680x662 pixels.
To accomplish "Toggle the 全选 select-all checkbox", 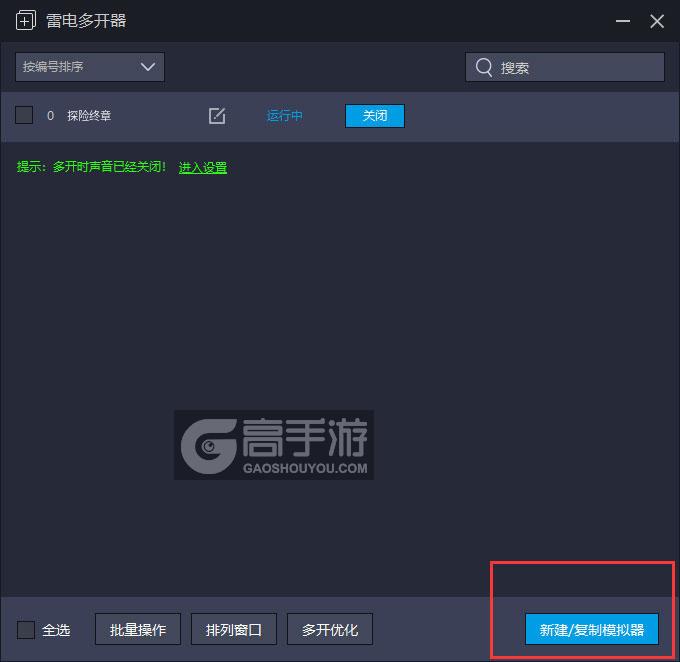I will coord(26,629).
